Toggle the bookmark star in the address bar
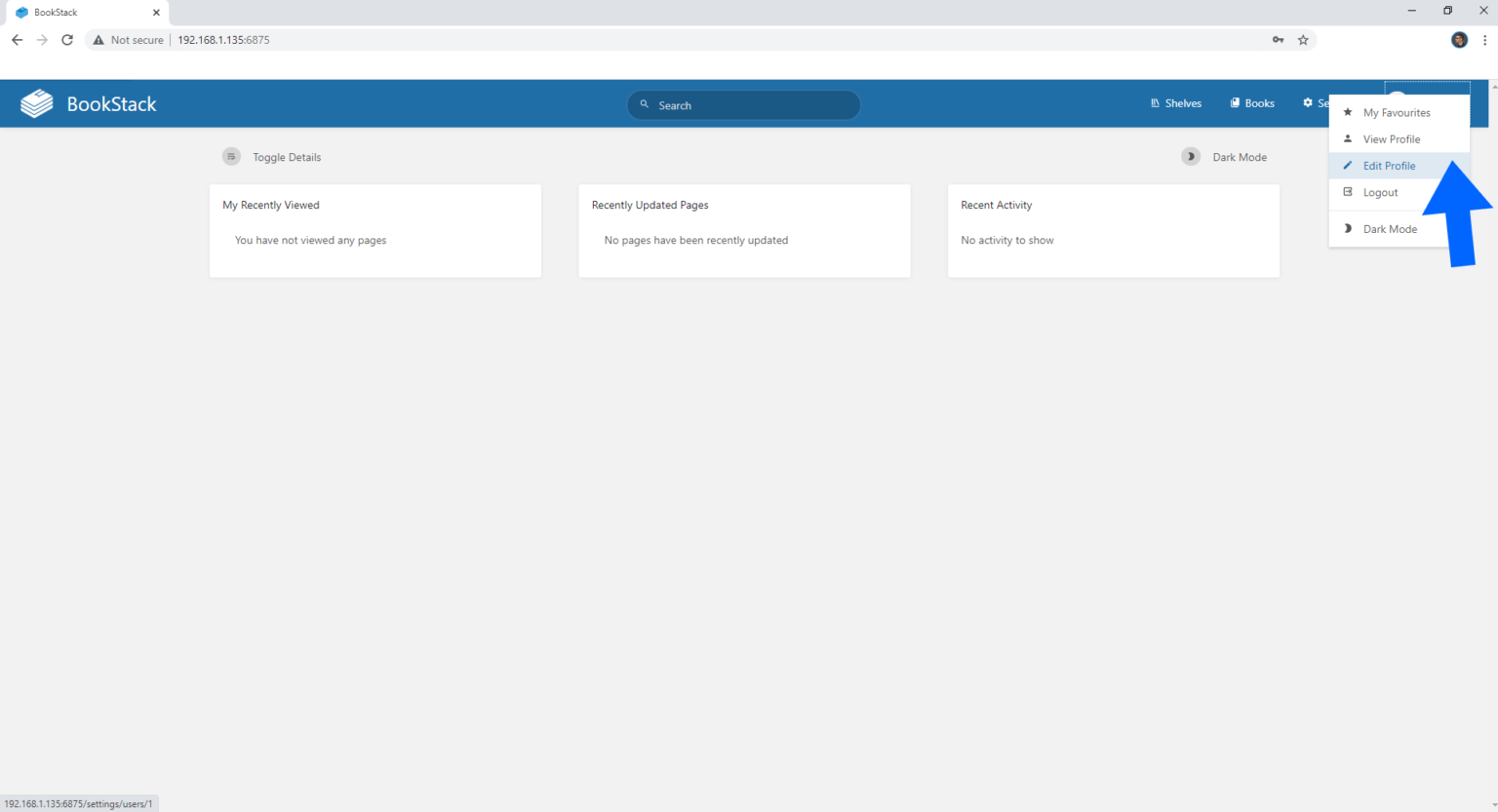 [x=1304, y=40]
